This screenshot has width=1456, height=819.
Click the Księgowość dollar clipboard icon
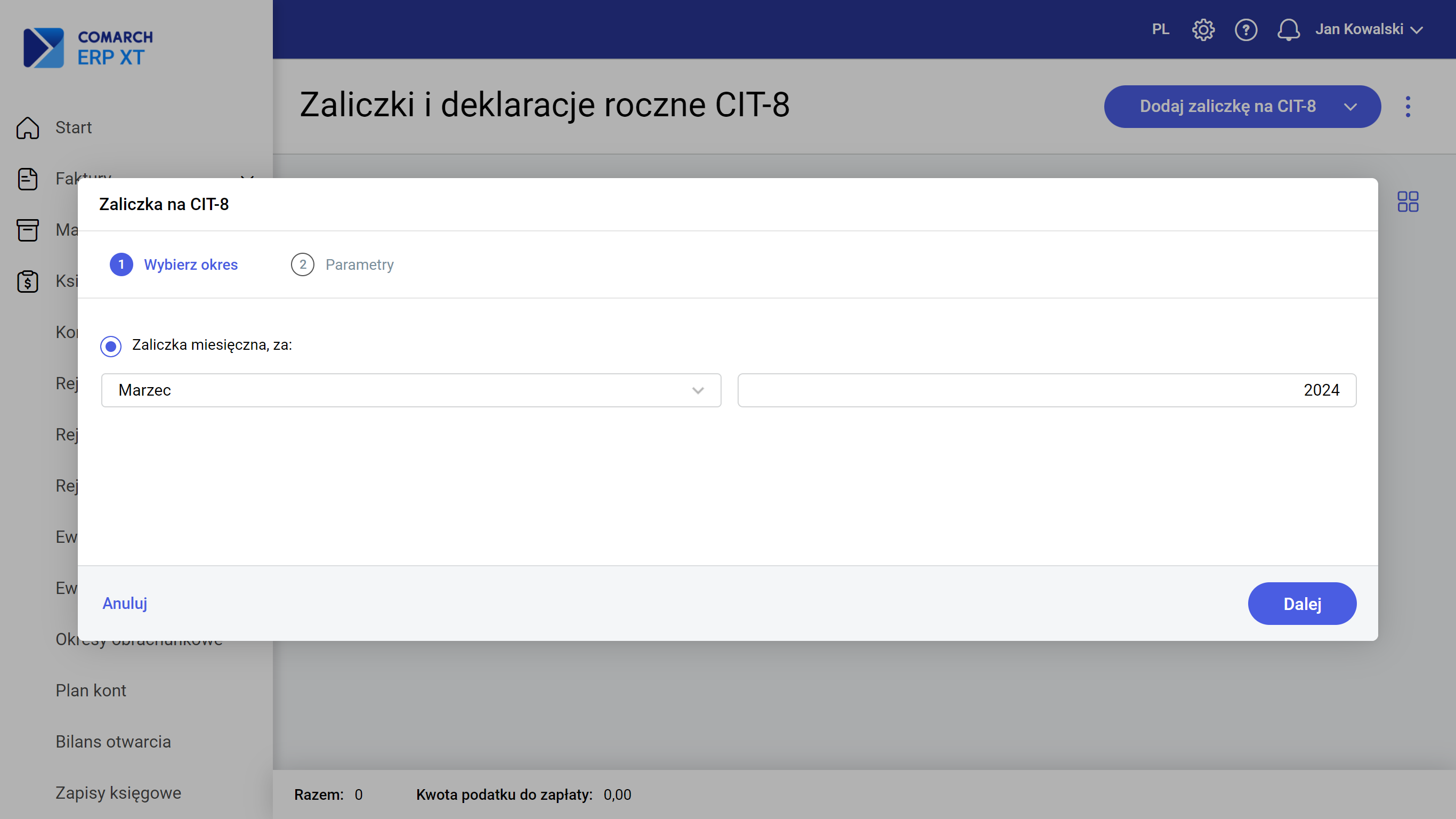27,281
